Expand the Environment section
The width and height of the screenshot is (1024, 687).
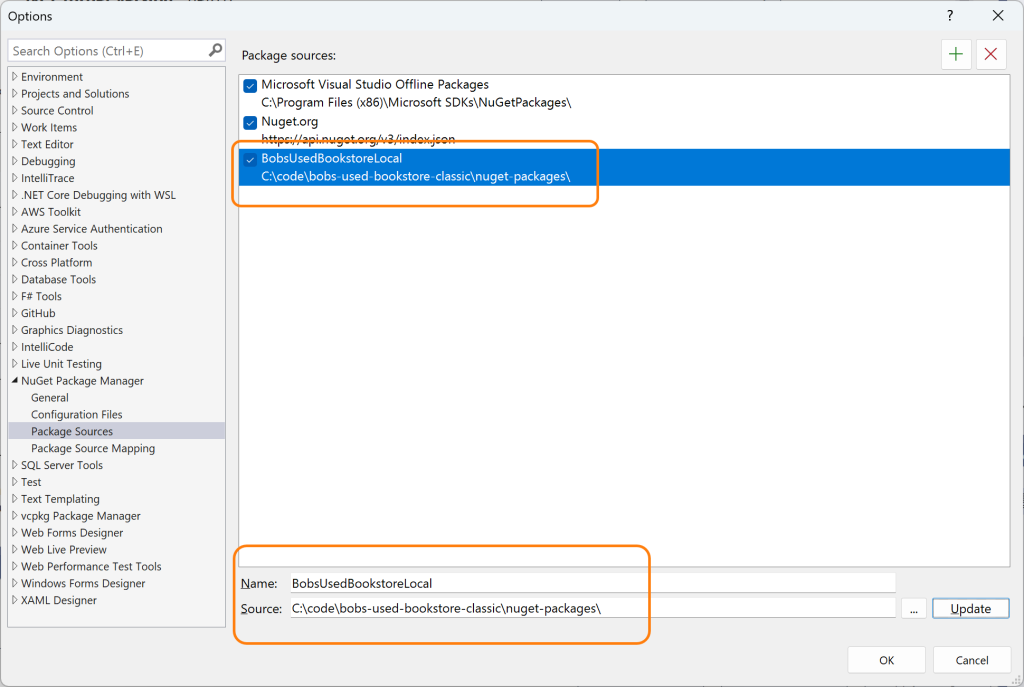[x=15, y=76]
